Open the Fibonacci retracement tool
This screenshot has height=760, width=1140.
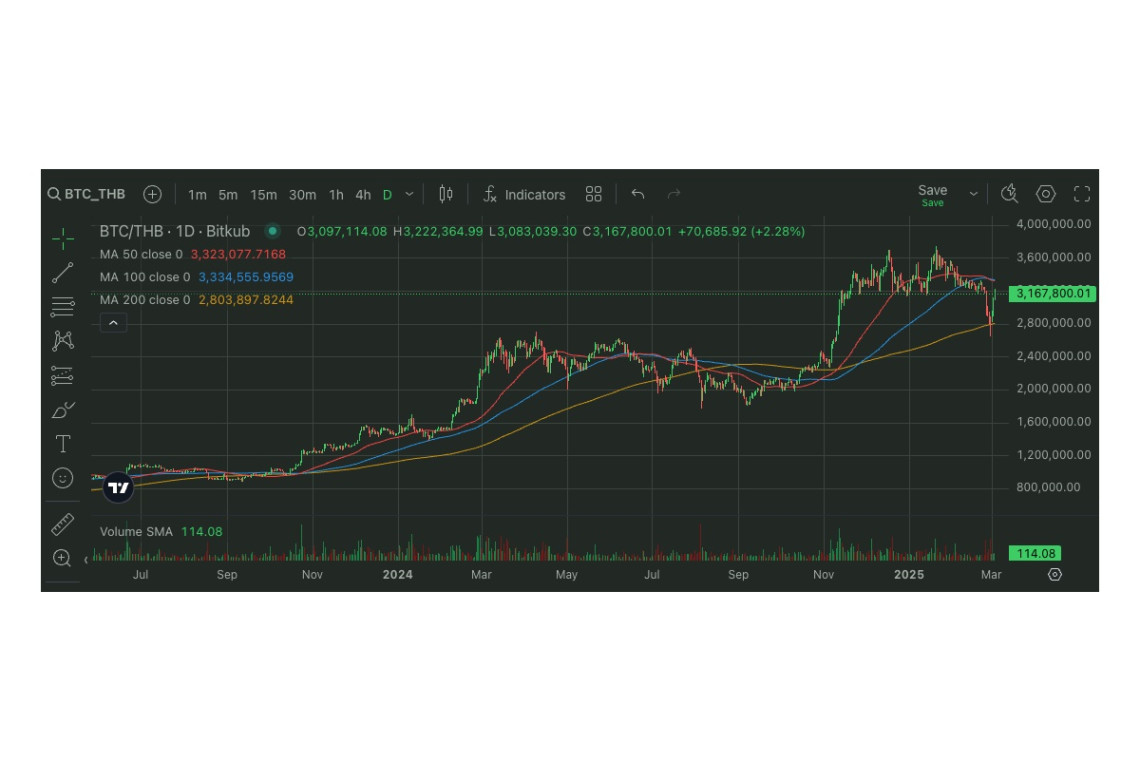pyautogui.click(x=63, y=306)
